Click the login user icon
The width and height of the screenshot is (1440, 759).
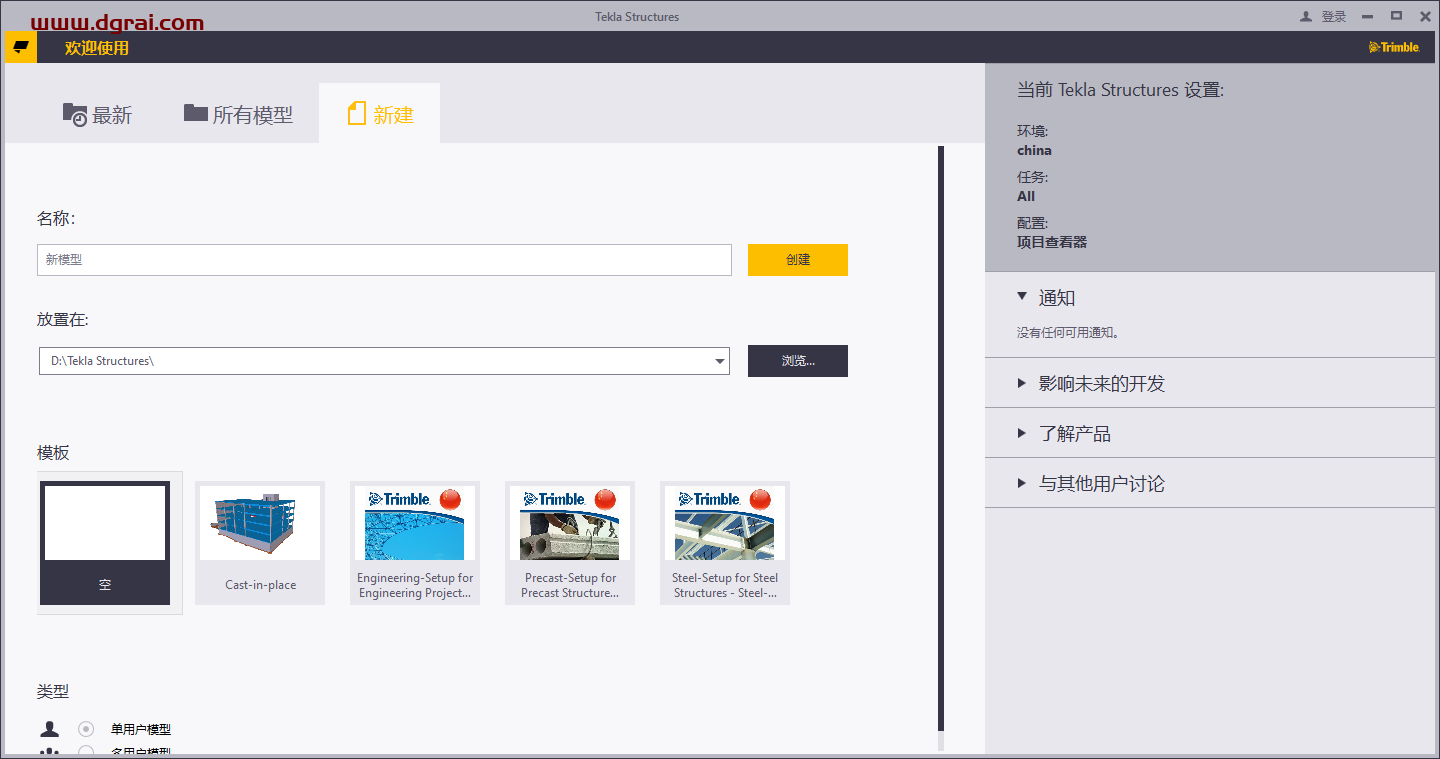1305,17
